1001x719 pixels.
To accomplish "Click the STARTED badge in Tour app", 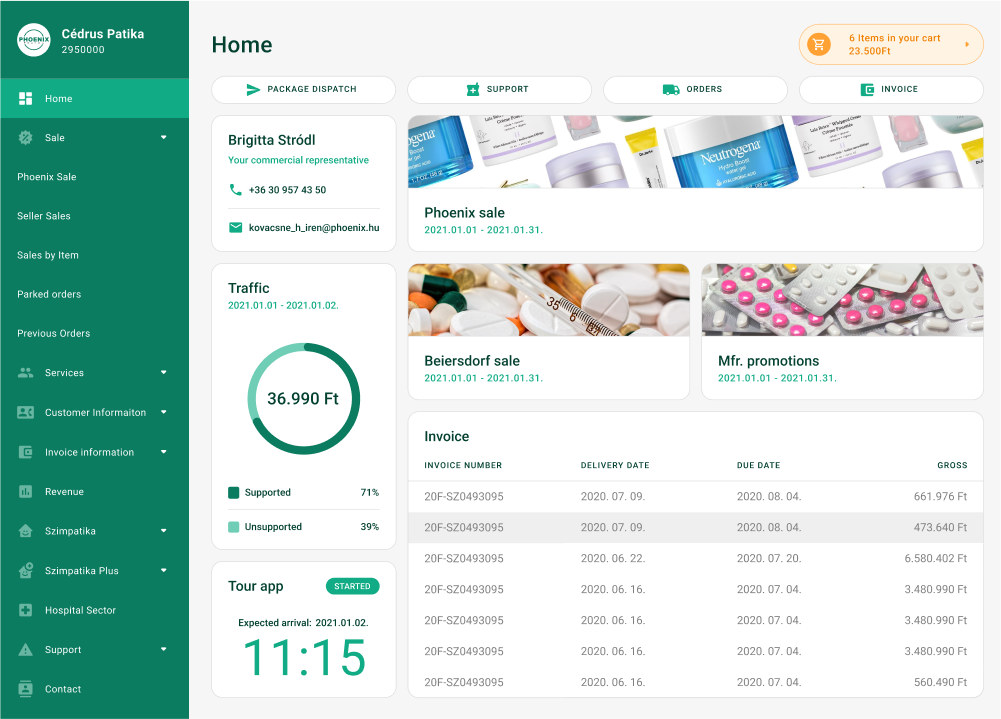I will click(x=352, y=586).
